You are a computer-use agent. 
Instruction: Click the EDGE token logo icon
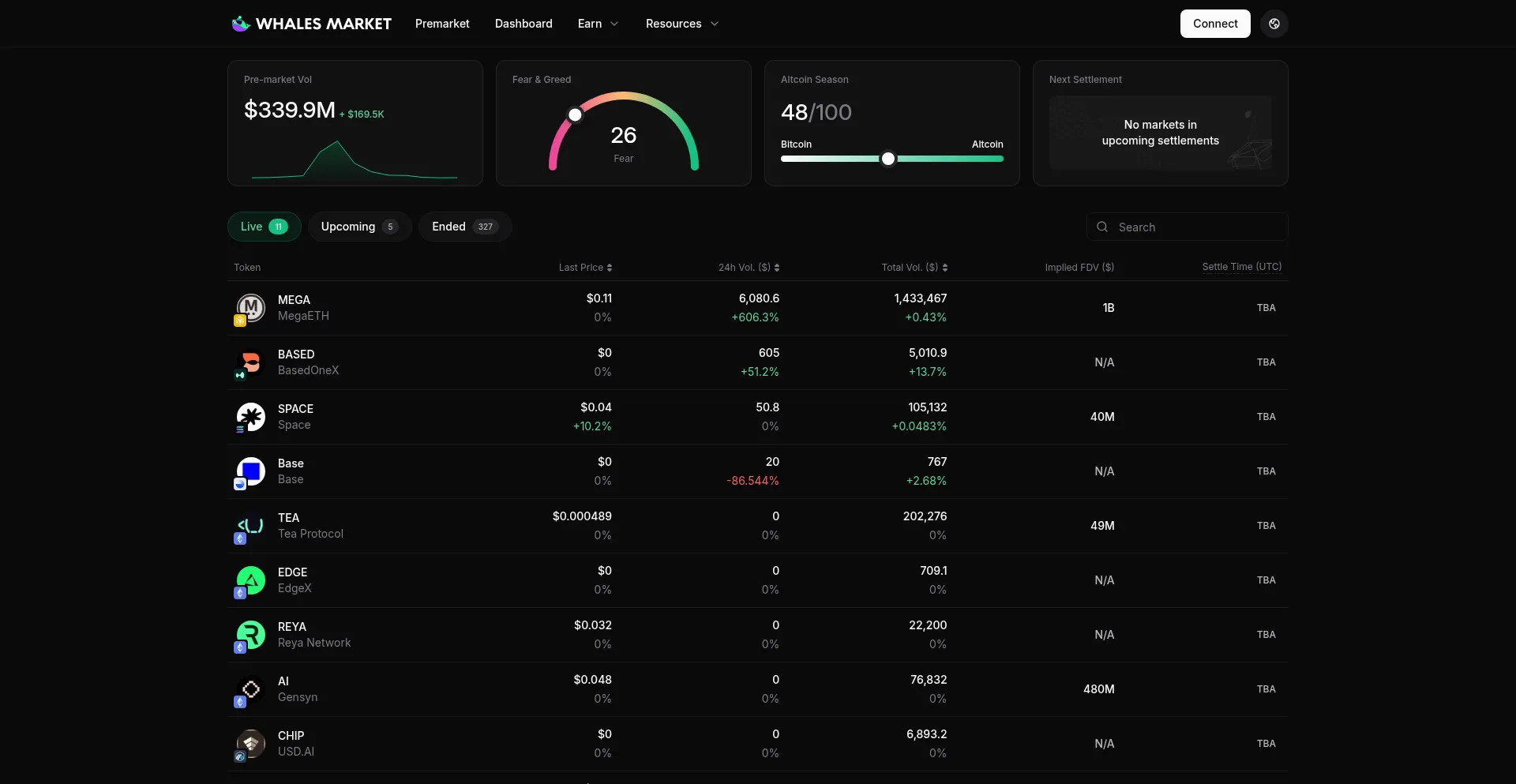coord(251,580)
